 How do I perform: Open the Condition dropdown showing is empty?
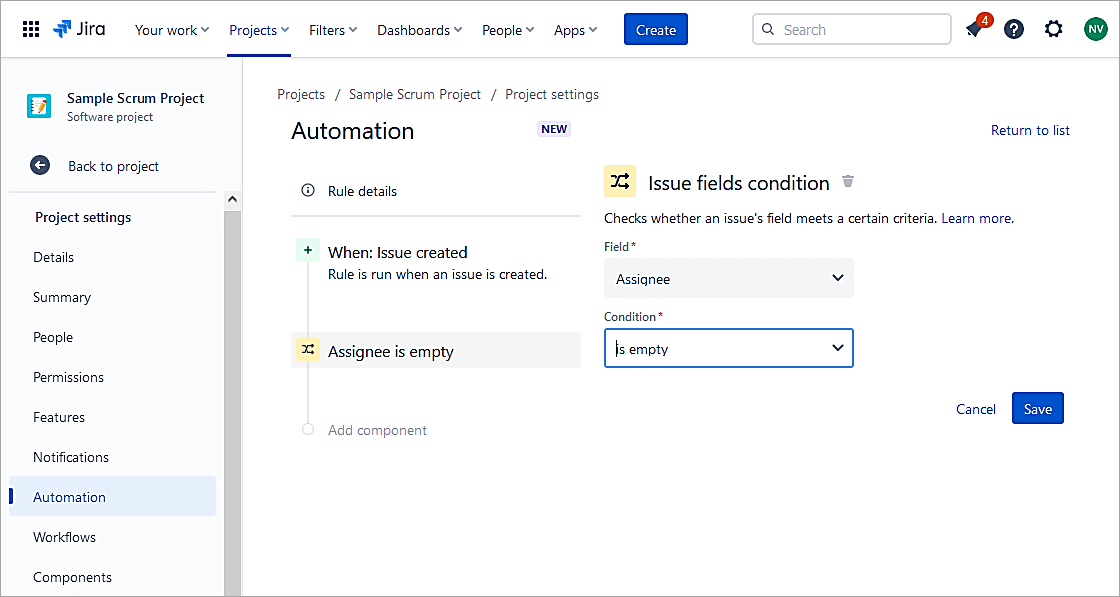click(x=728, y=349)
